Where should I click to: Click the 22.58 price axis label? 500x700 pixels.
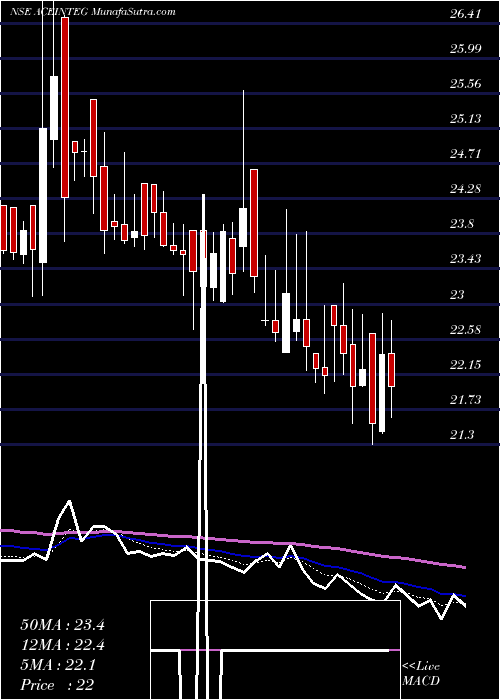[466, 330]
